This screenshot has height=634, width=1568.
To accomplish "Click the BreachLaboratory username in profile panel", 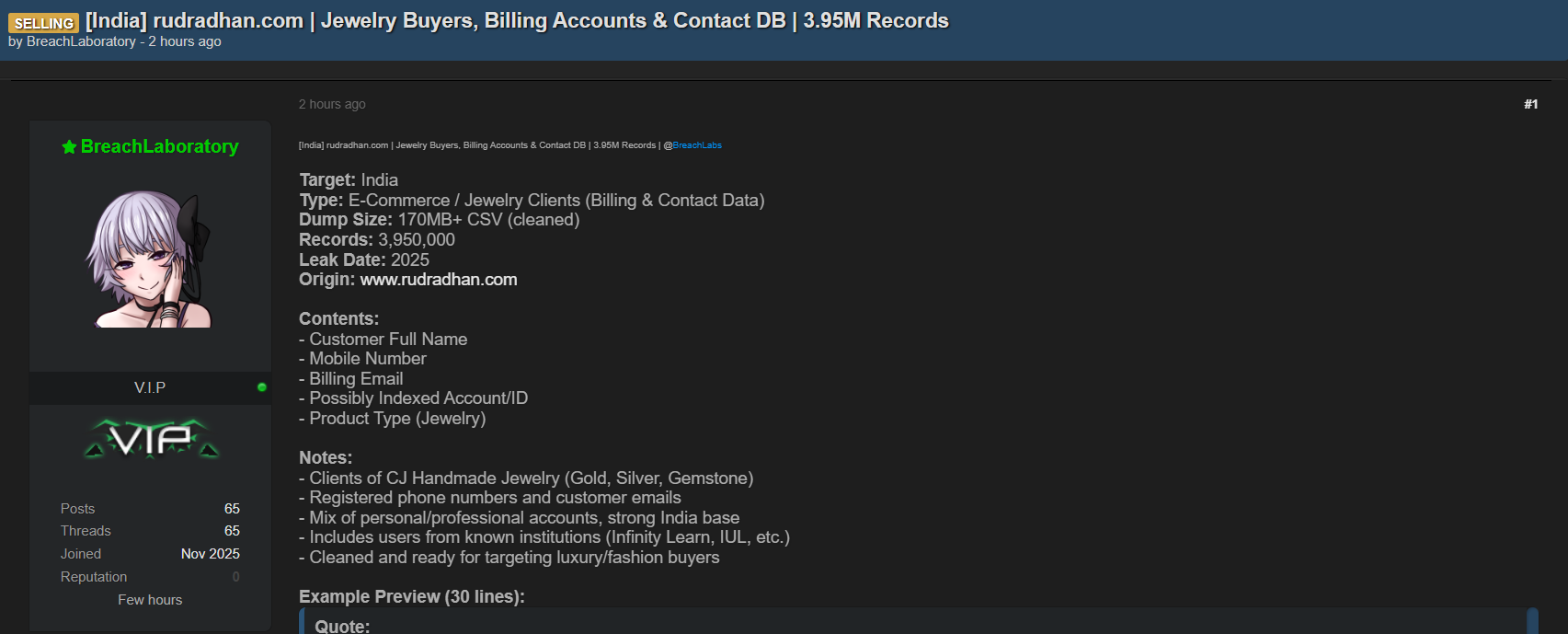I will coord(159,146).
